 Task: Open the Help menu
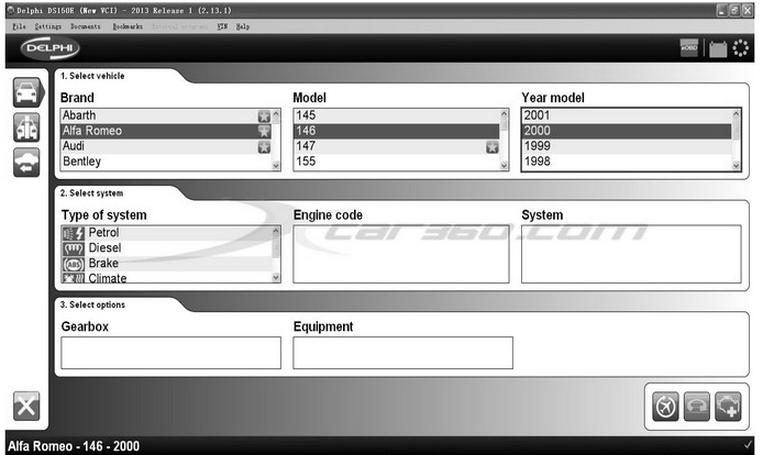click(243, 26)
